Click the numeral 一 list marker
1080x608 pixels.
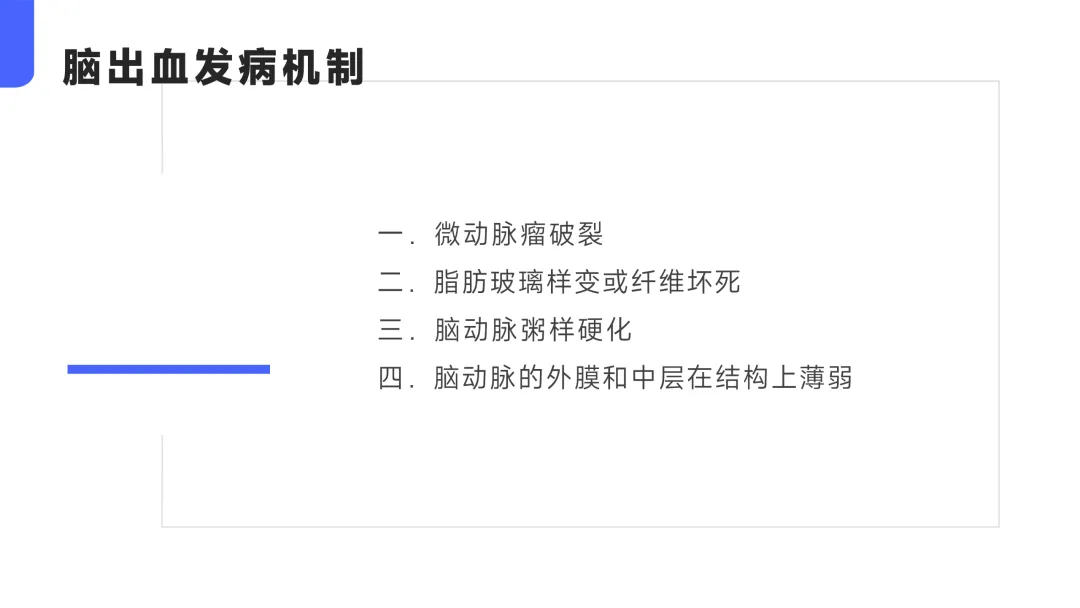391,234
